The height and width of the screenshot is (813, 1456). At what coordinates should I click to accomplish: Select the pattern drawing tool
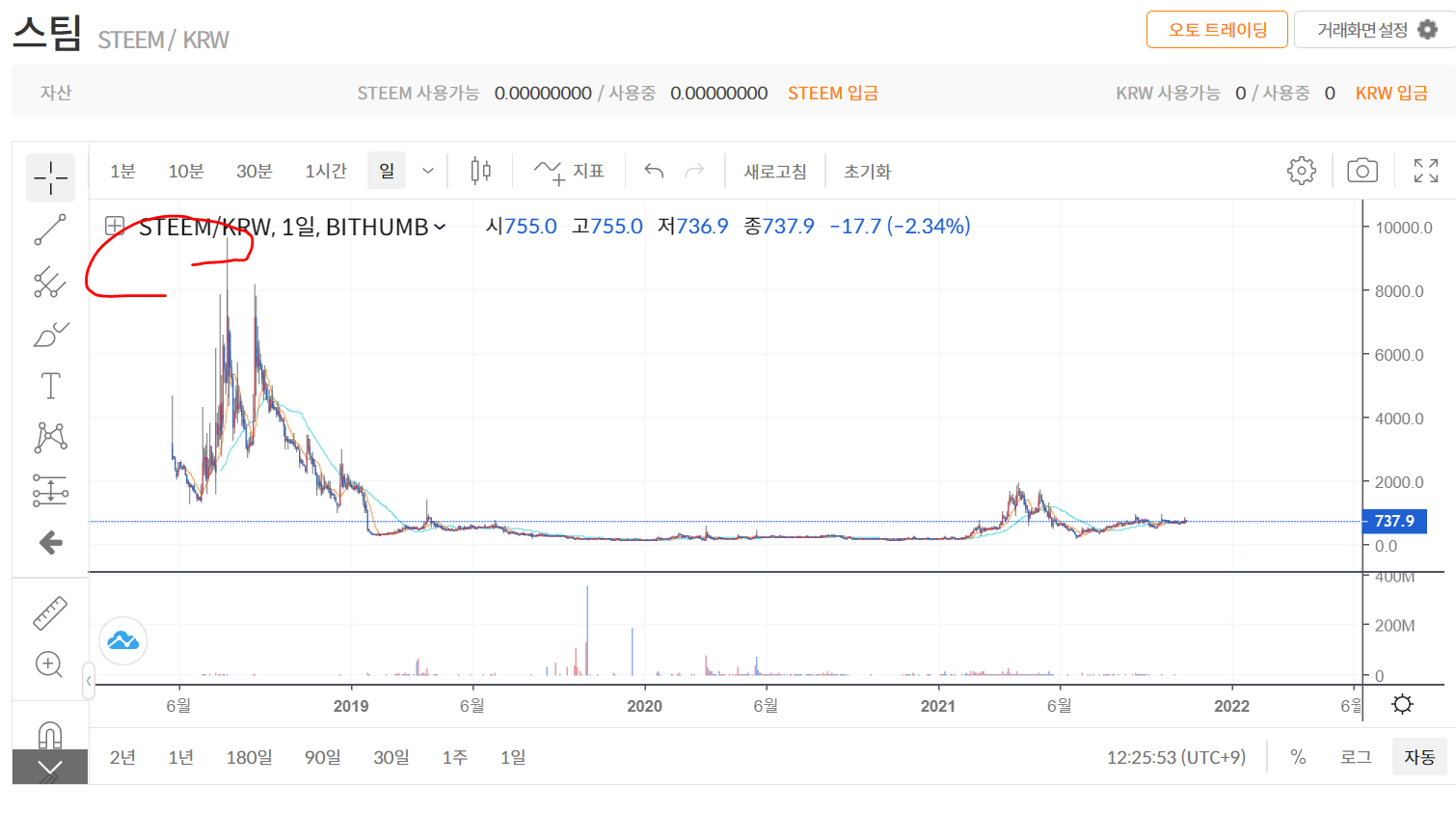pos(50,438)
